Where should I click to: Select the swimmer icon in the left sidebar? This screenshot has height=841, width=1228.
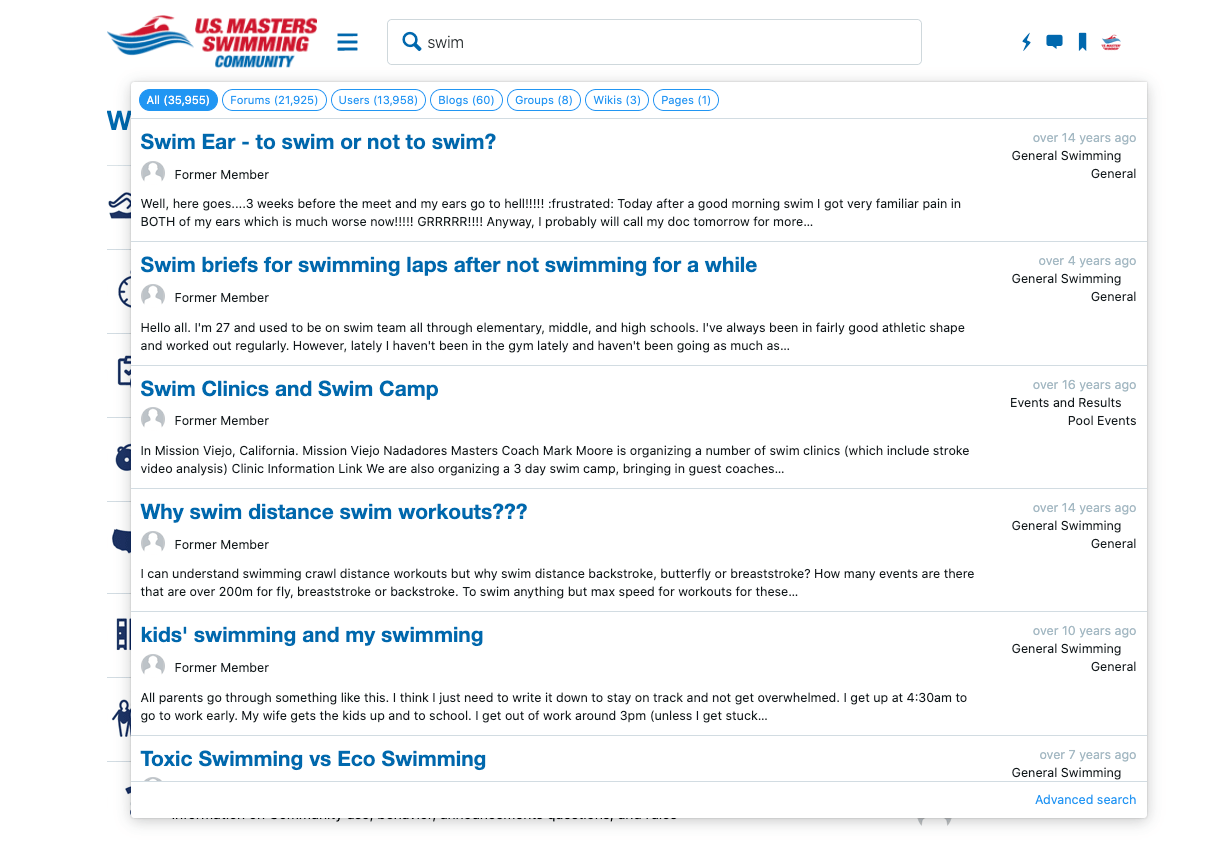pyautogui.click(x=120, y=203)
